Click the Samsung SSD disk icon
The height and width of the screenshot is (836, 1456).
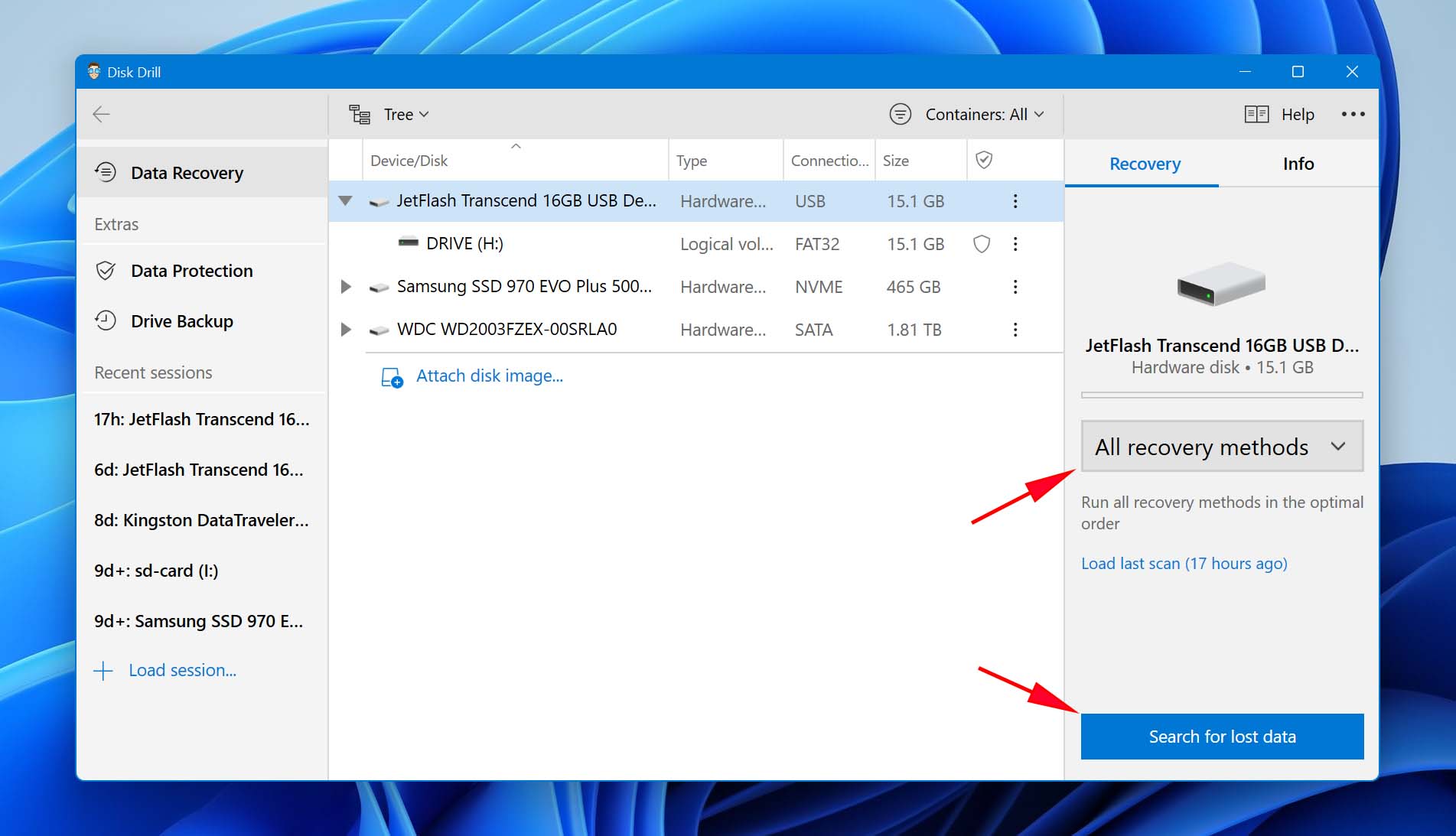point(379,288)
